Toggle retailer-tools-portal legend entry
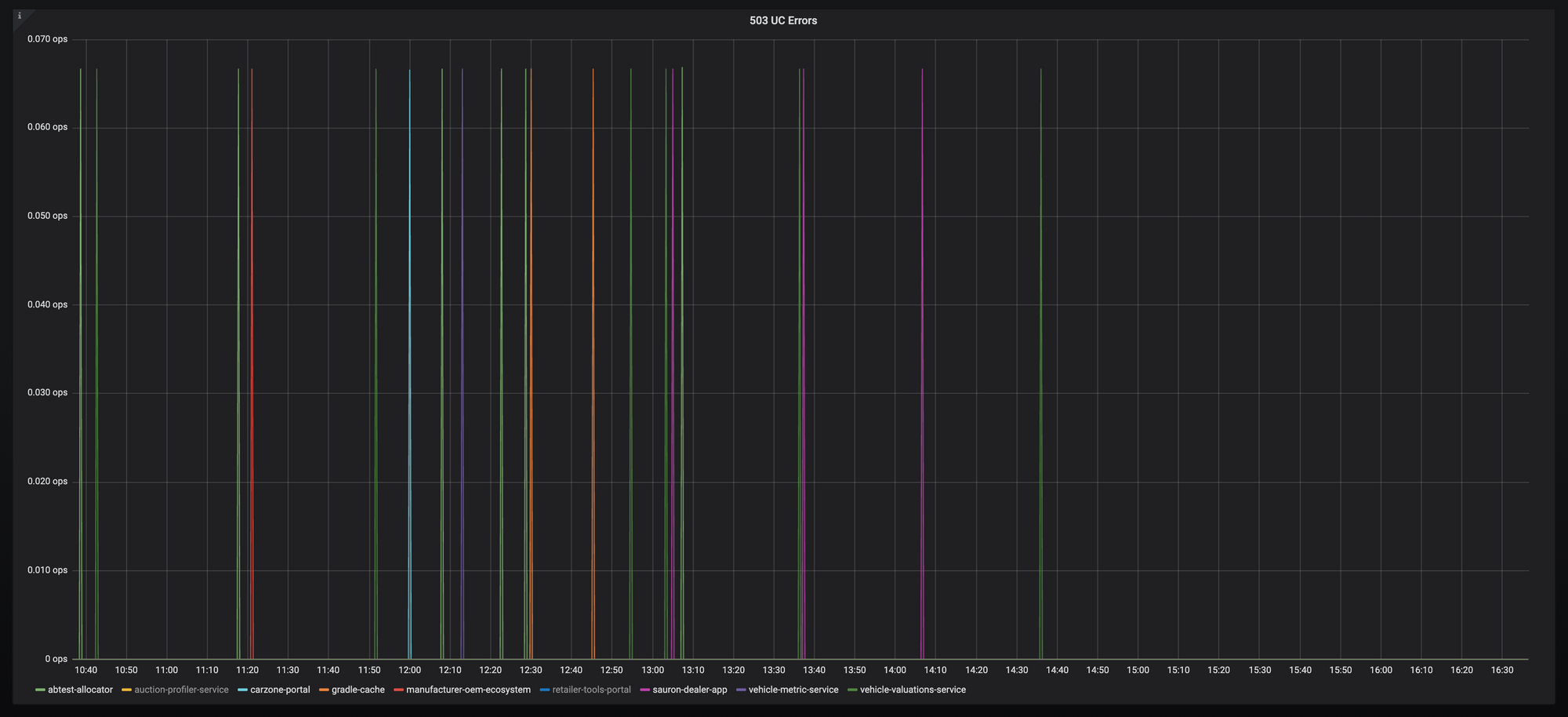 (x=591, y=690)
